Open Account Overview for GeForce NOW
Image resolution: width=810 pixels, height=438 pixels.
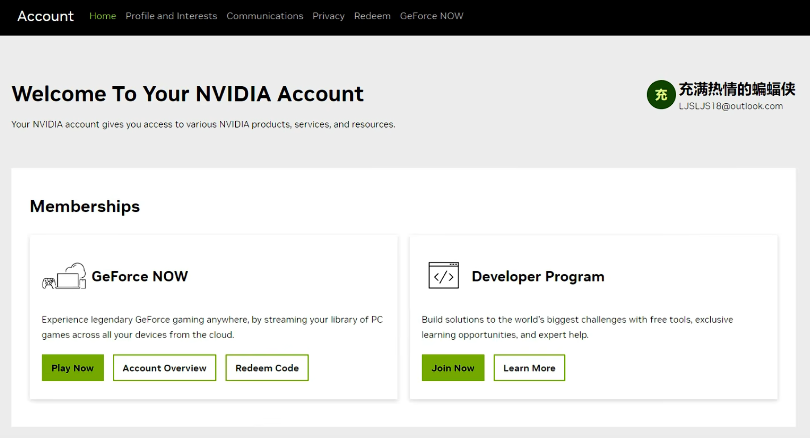[164, 368]
